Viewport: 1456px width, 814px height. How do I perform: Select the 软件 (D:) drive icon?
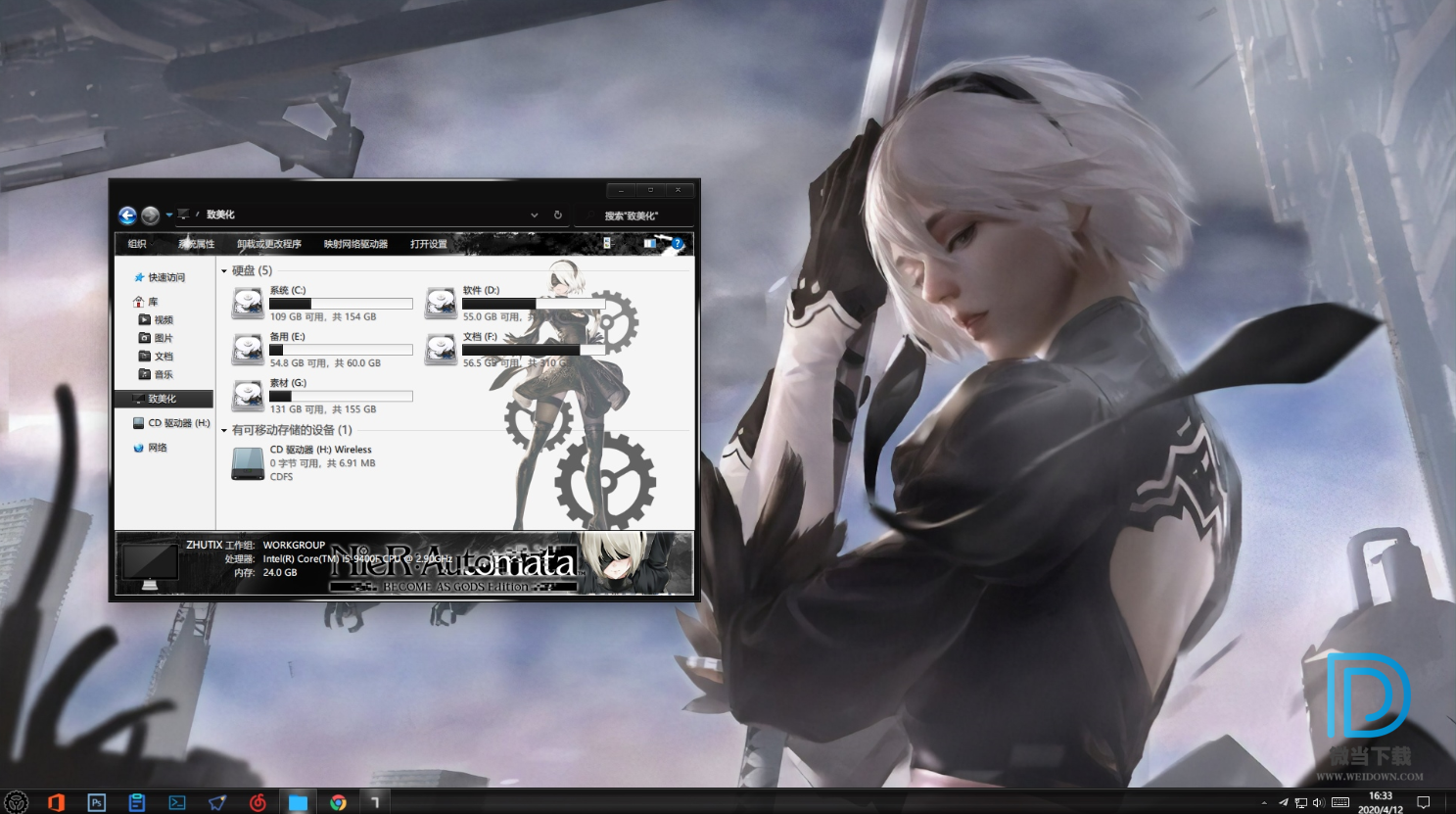pyautogui.click(x=441, y=303)
